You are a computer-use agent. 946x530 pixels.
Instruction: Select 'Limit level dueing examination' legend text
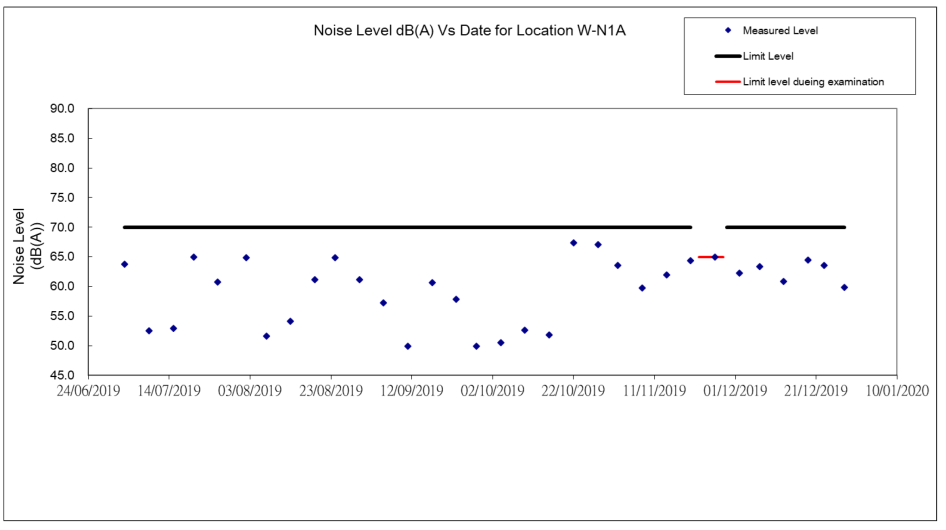point(813,82)
